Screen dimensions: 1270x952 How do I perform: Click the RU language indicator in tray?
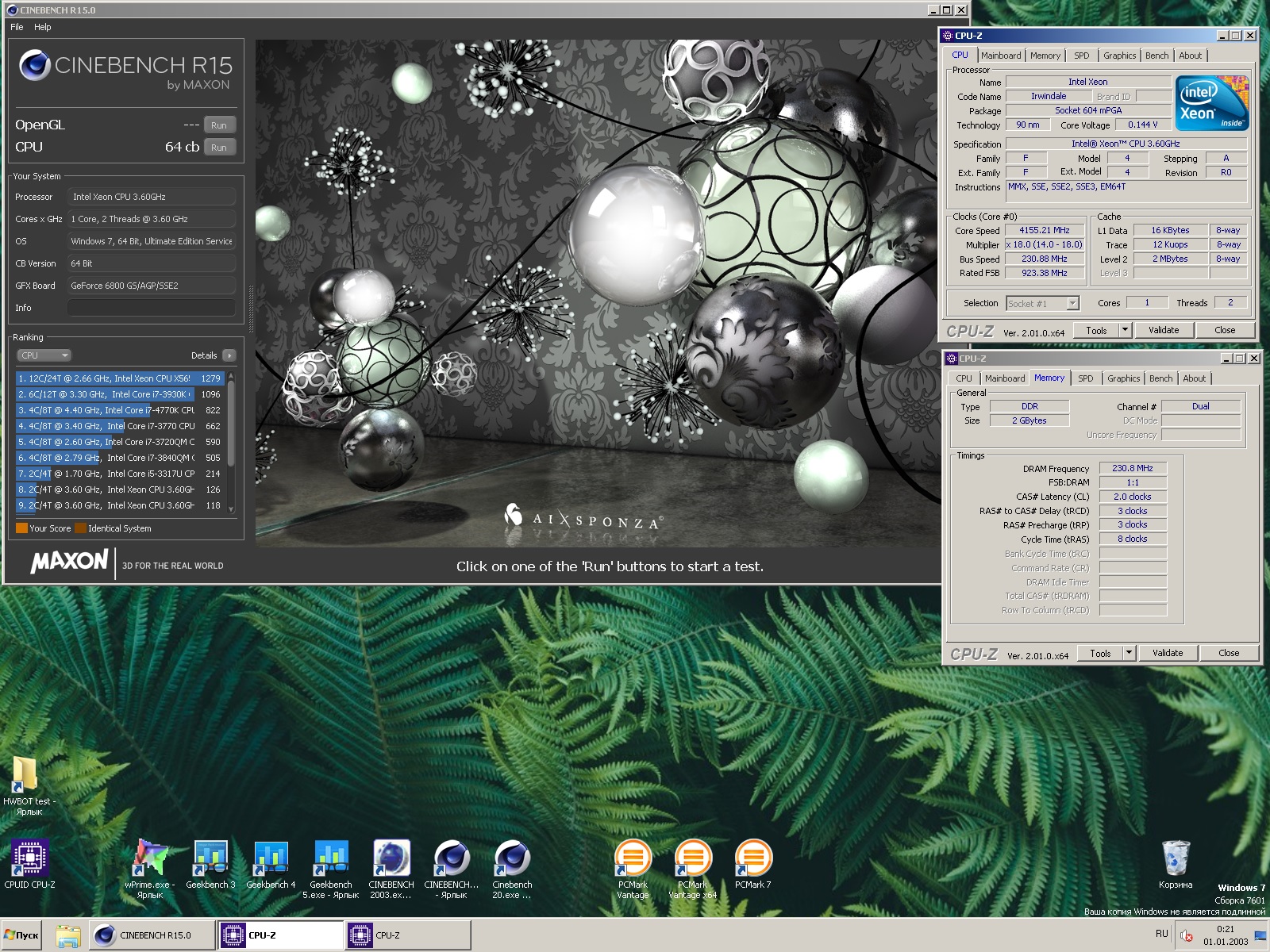point(1162,934)
